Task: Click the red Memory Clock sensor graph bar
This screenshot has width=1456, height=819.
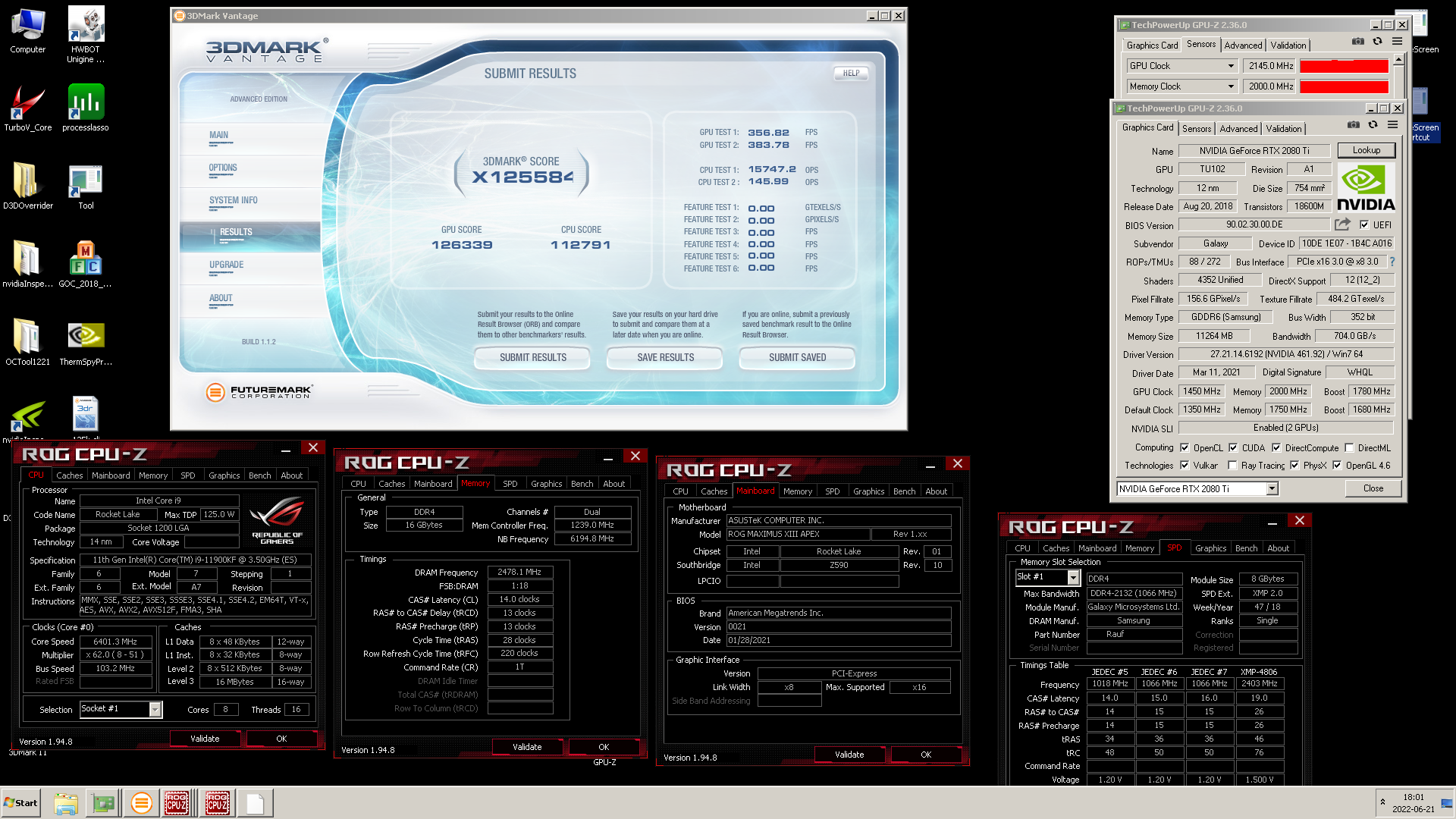Action: [1344, 86]
